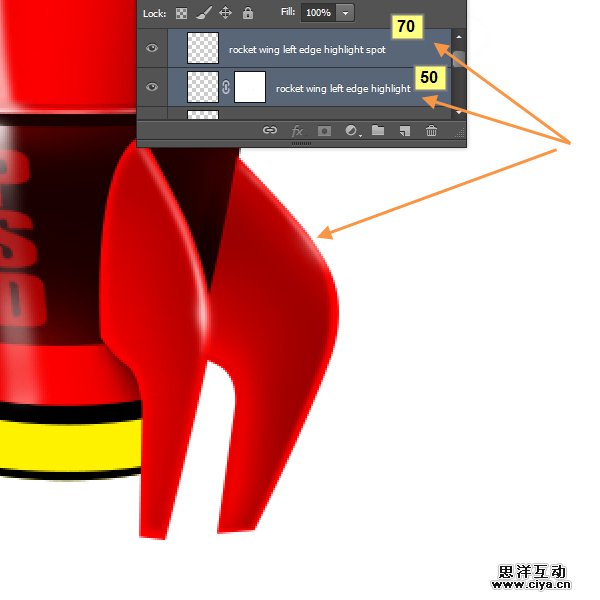Add a layer mask with mask icon
Screen dimensions: 600x600
click(324, 131)
